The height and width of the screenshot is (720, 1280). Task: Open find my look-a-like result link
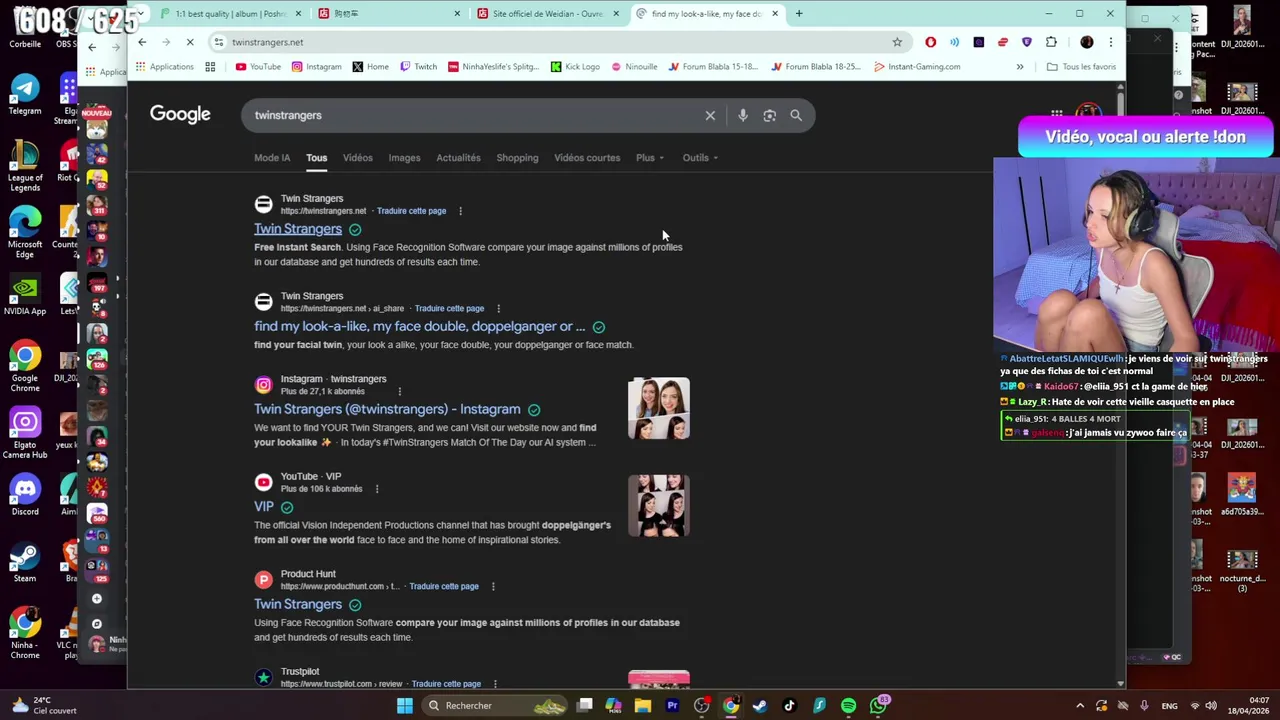tap(419, 327)
